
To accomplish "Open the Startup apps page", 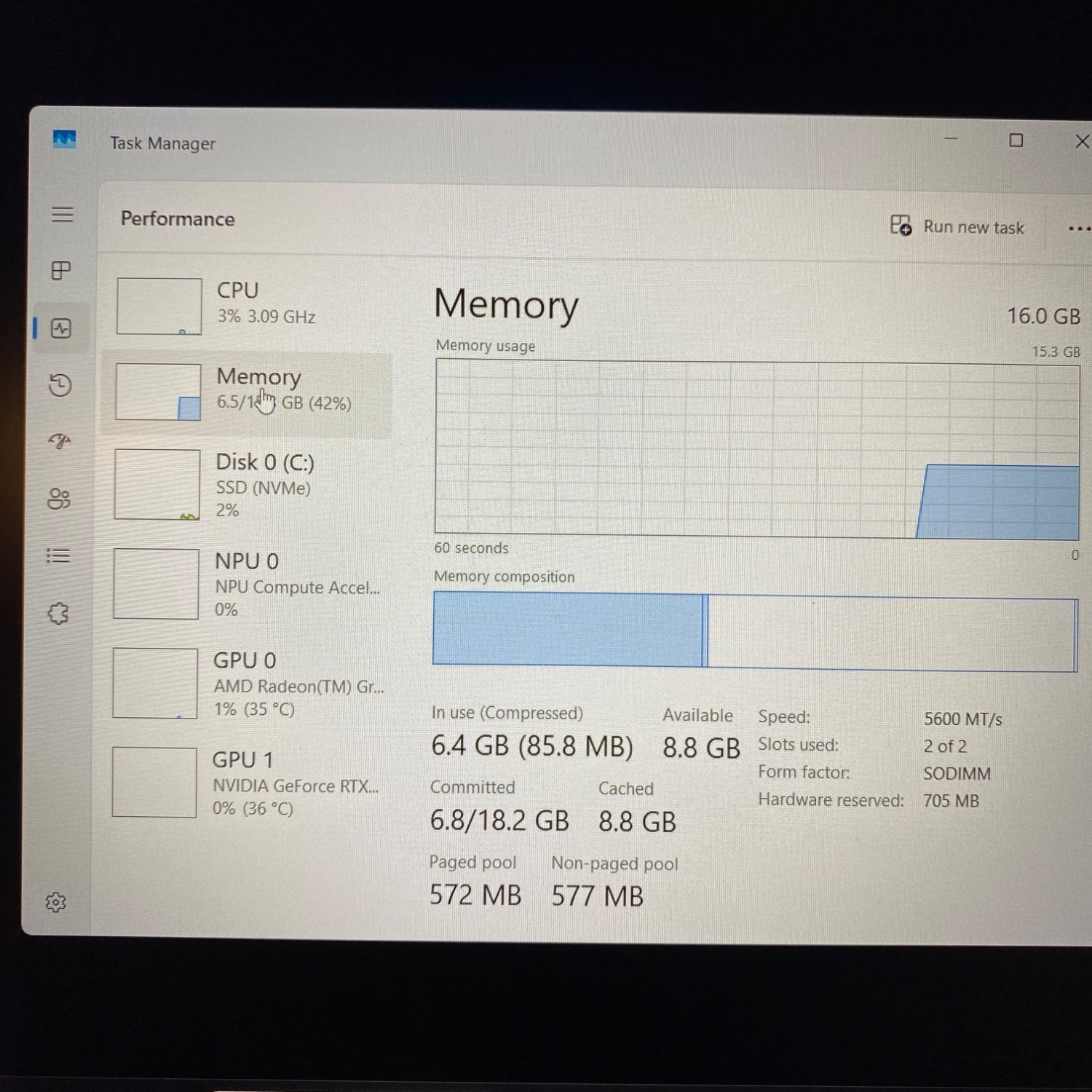I will pyautogui.click(x=60, y=441).
